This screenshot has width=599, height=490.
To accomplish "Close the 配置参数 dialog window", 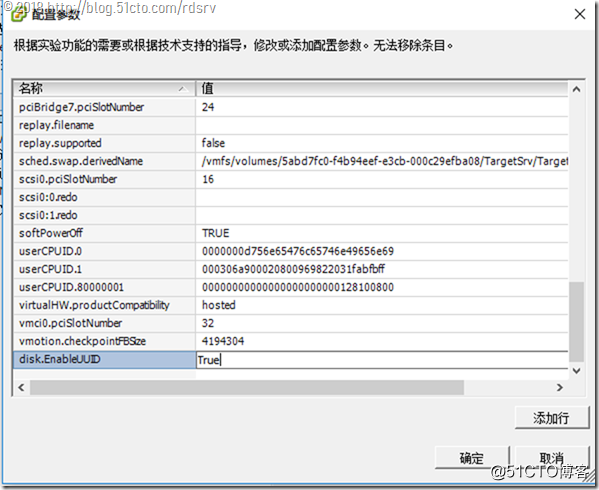I will pos(580,14).
